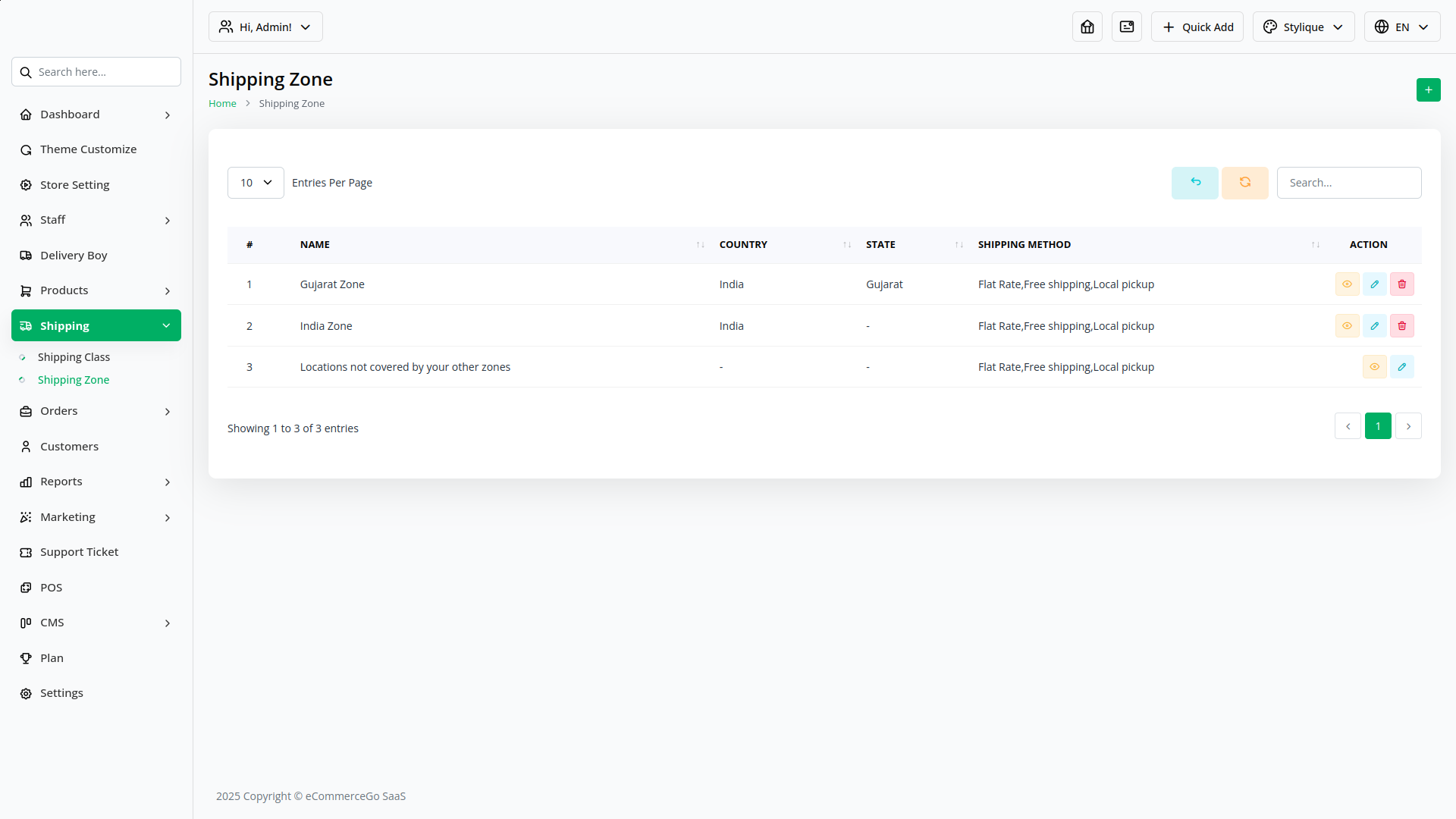Viewport: 1456px width, 819px height.
Task: Open the entries per page dropdown
Action: (256, 183)
